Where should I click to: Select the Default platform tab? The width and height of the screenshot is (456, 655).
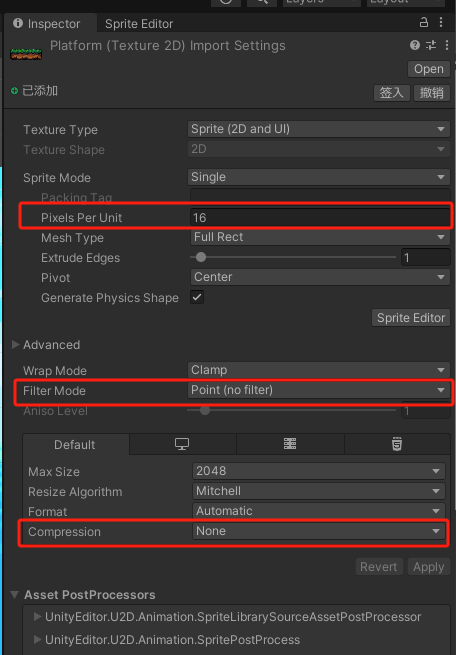(x=75, y=444)
